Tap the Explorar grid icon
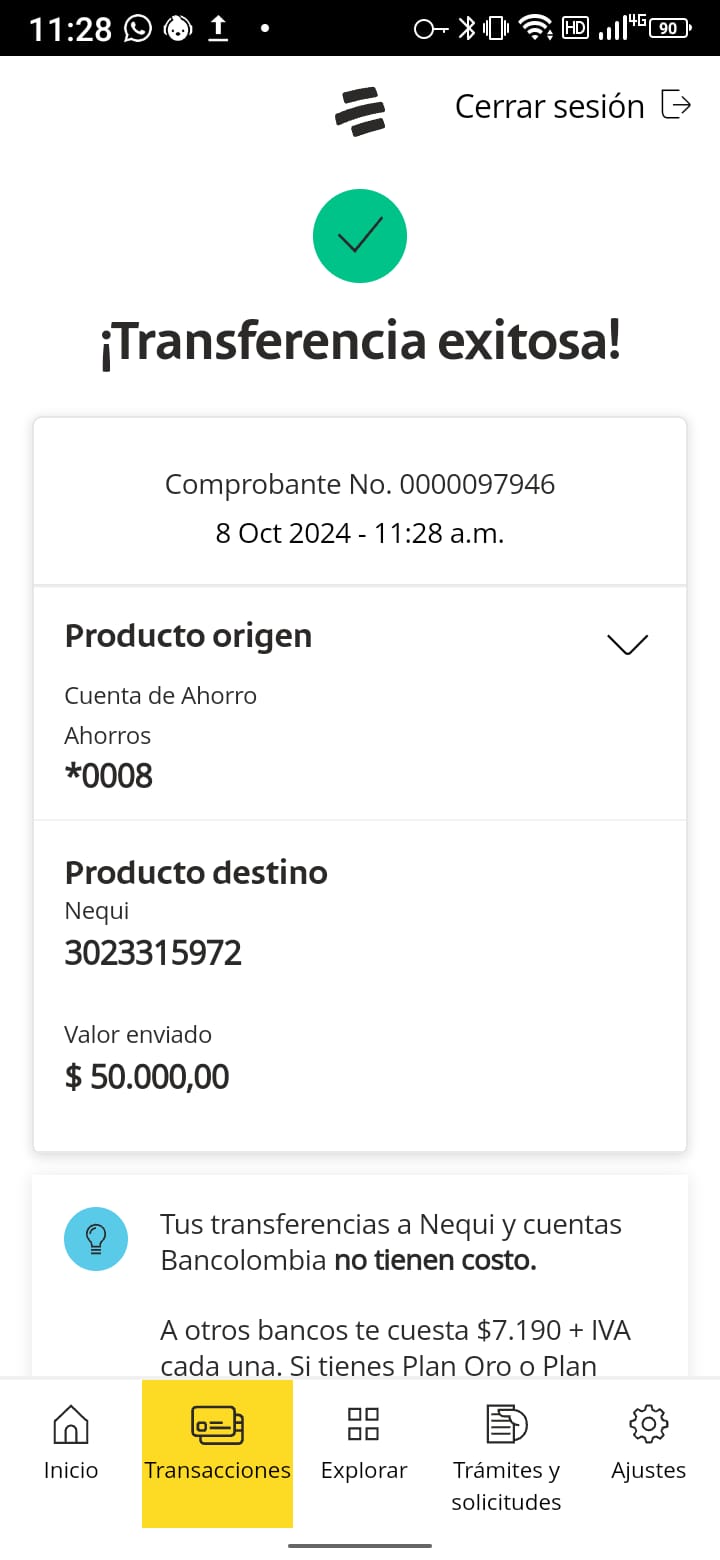The height and width of the screenshot is (1560, 720). [363, 1423]
